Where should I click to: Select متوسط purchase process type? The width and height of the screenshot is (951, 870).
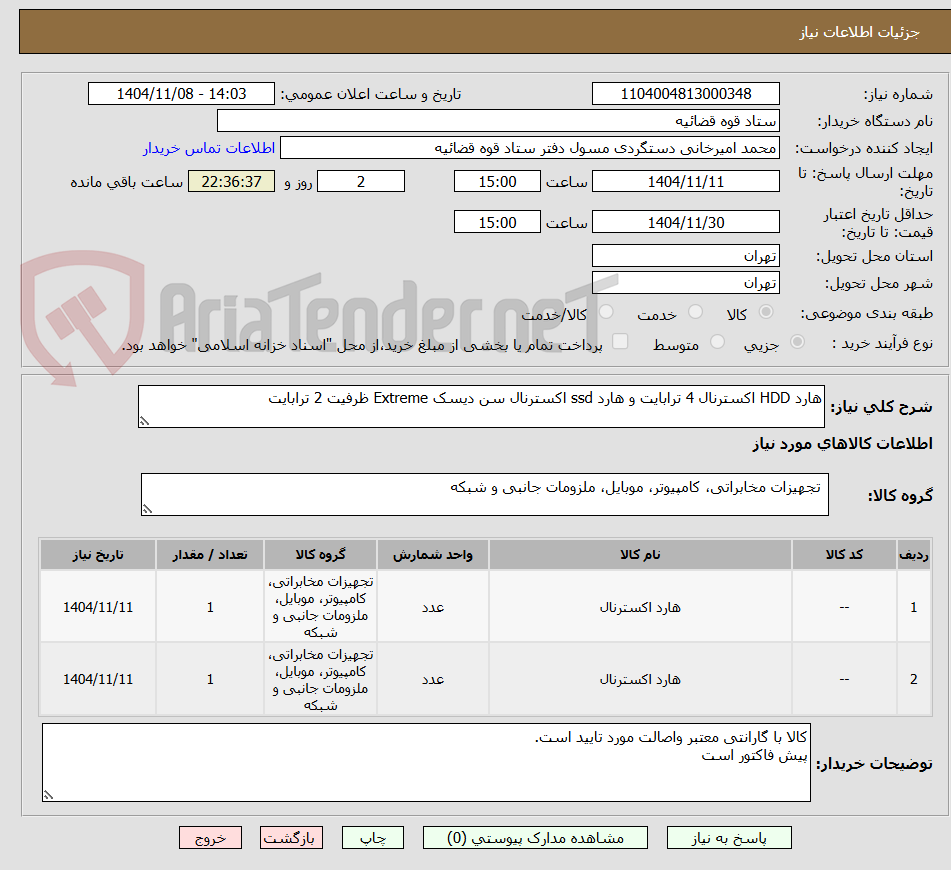click(x=717, y=340)
